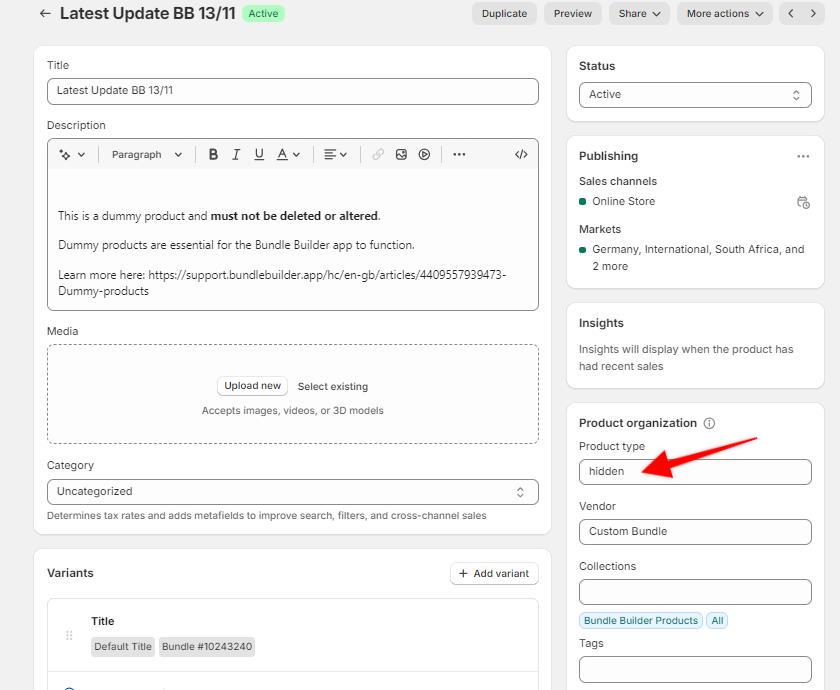This screenshot has height=690, width=840.
Task: Click the product Title input field
Action: coord(292,91)
